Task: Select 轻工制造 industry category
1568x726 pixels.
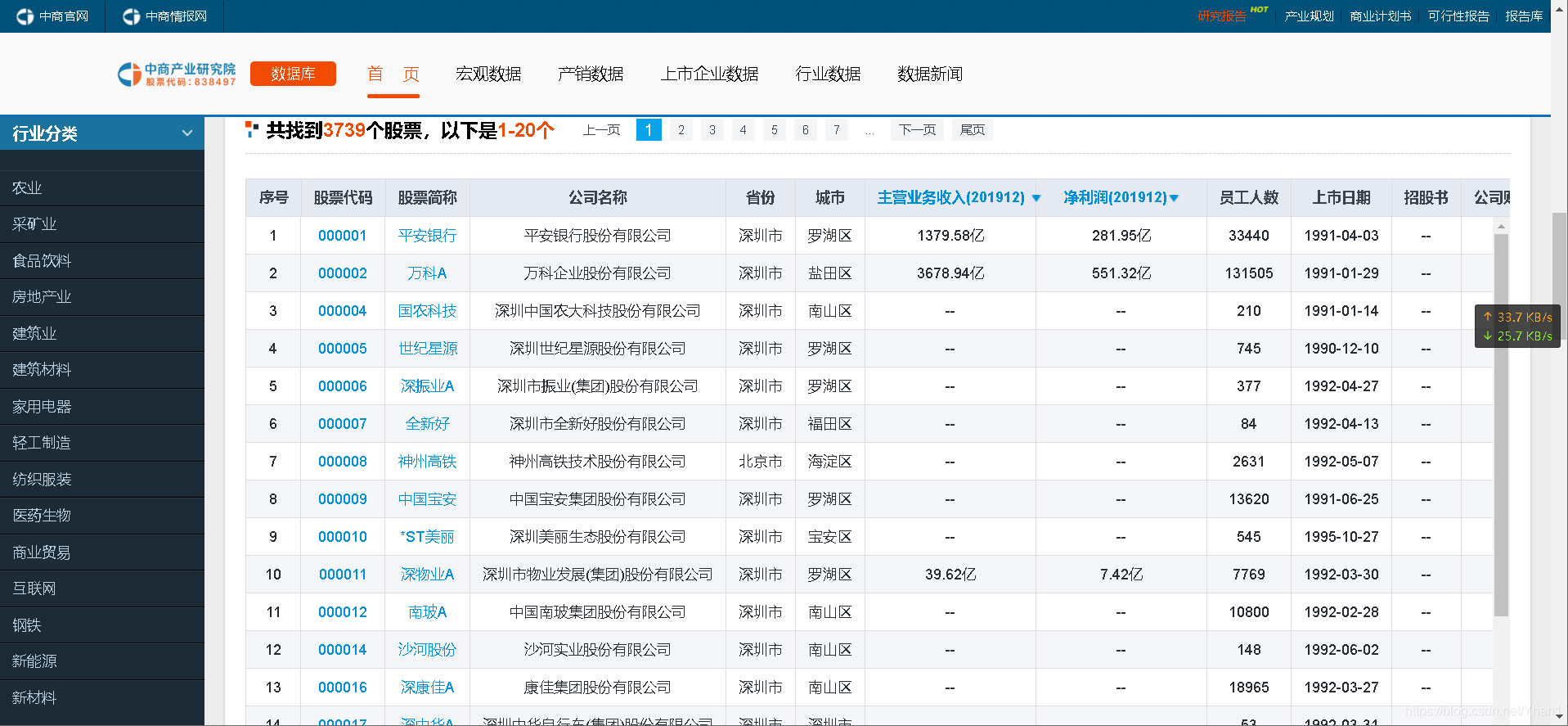Action: (x=102, y=443)
